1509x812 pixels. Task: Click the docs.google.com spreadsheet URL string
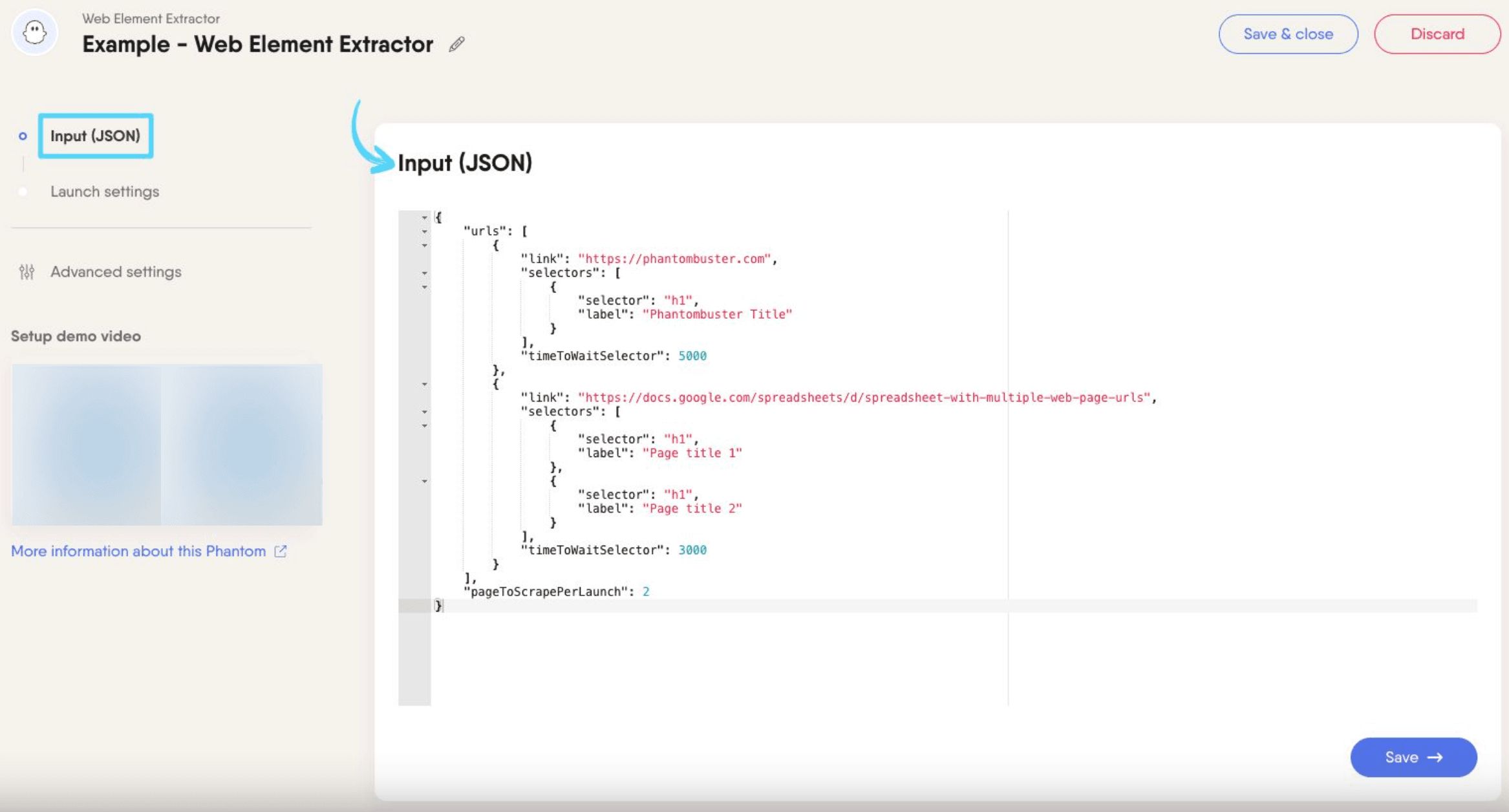coord(864,397)
